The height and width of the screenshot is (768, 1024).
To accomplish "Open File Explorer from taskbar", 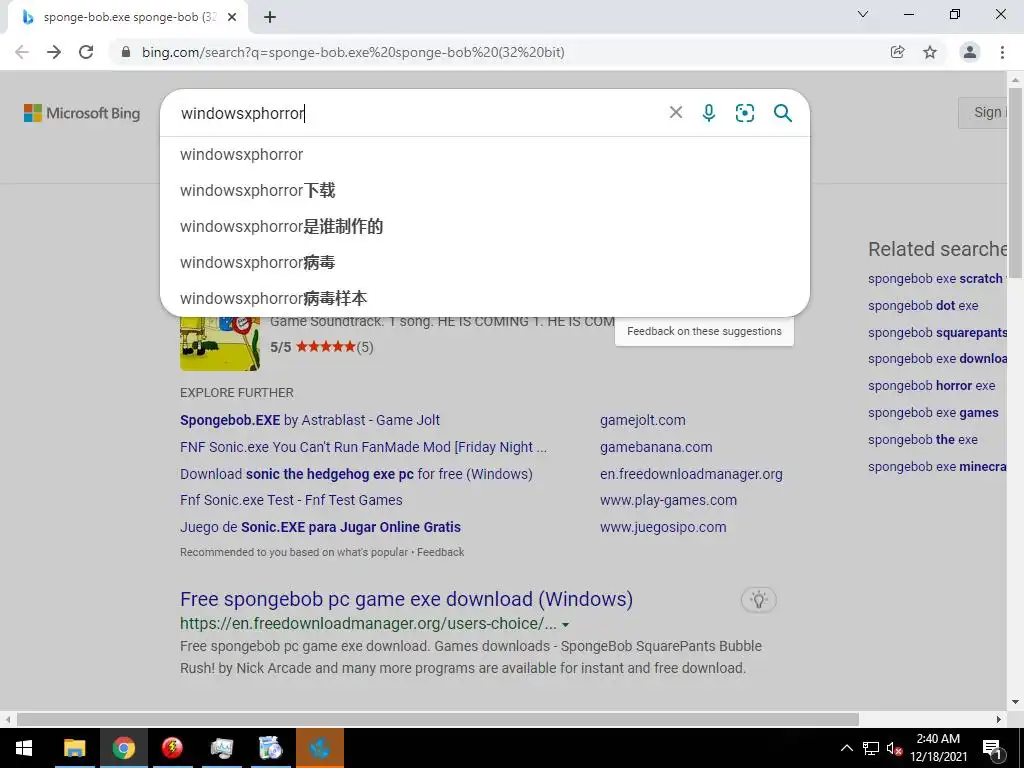I will point(74,748).
